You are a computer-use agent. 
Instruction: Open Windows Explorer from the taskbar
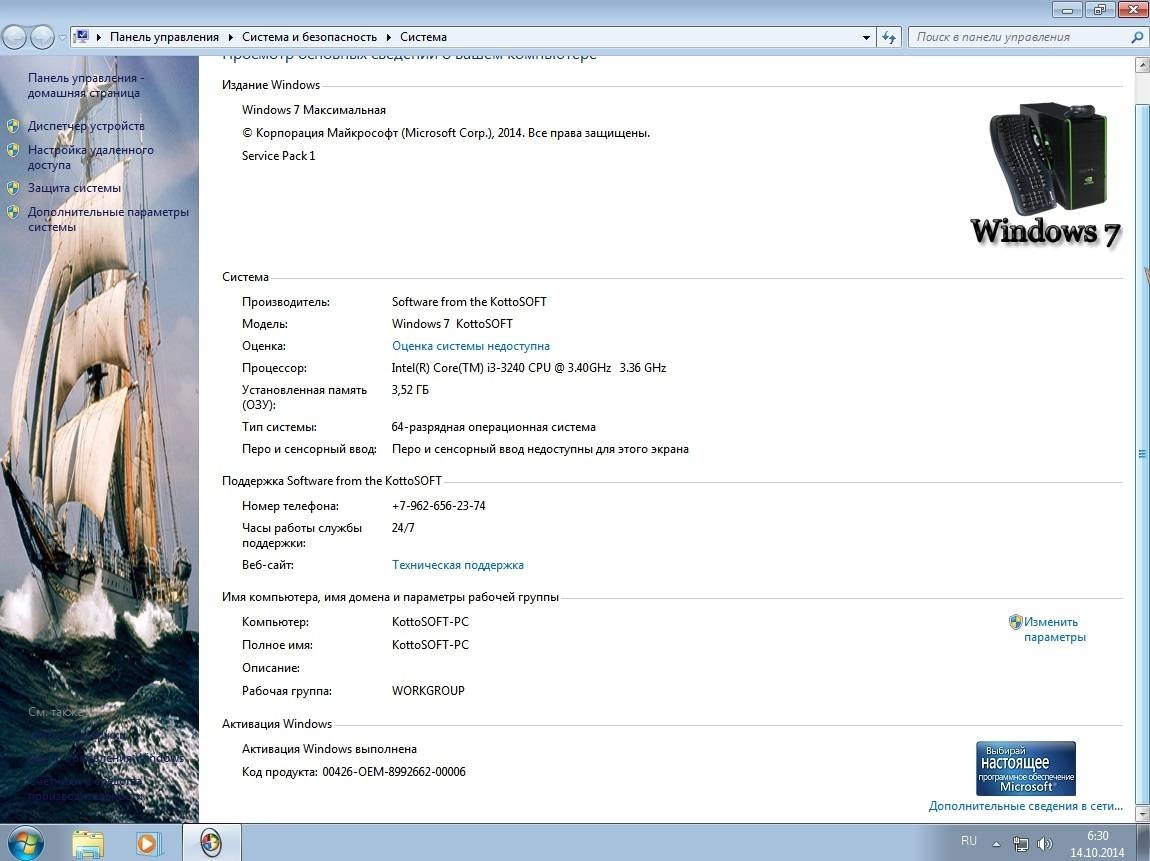(87, 843)
